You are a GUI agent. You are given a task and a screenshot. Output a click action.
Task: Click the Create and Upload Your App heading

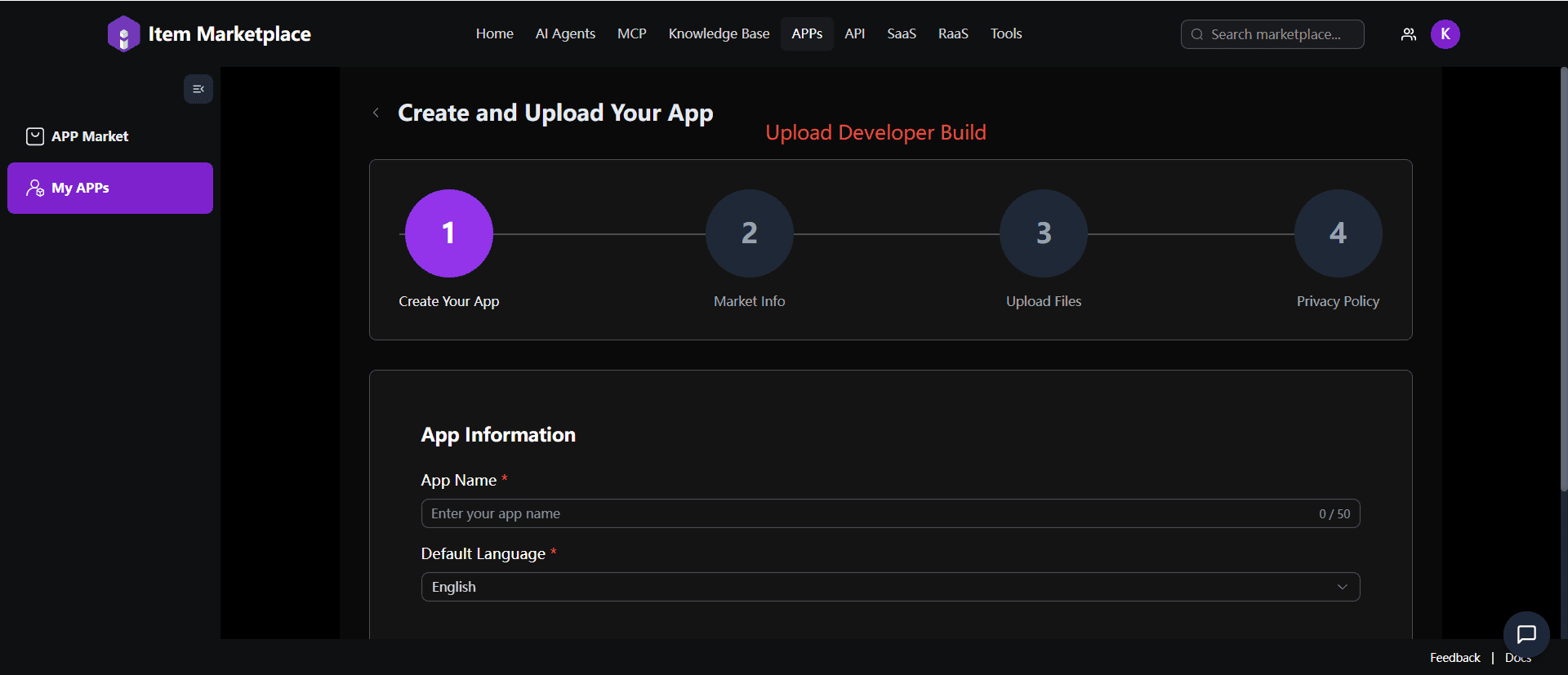point(555,113)
